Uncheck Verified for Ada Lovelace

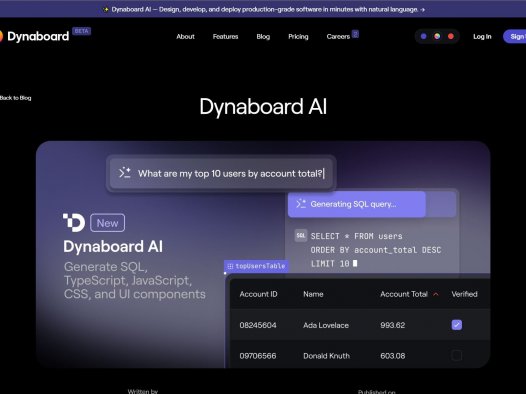click(457, 325)
